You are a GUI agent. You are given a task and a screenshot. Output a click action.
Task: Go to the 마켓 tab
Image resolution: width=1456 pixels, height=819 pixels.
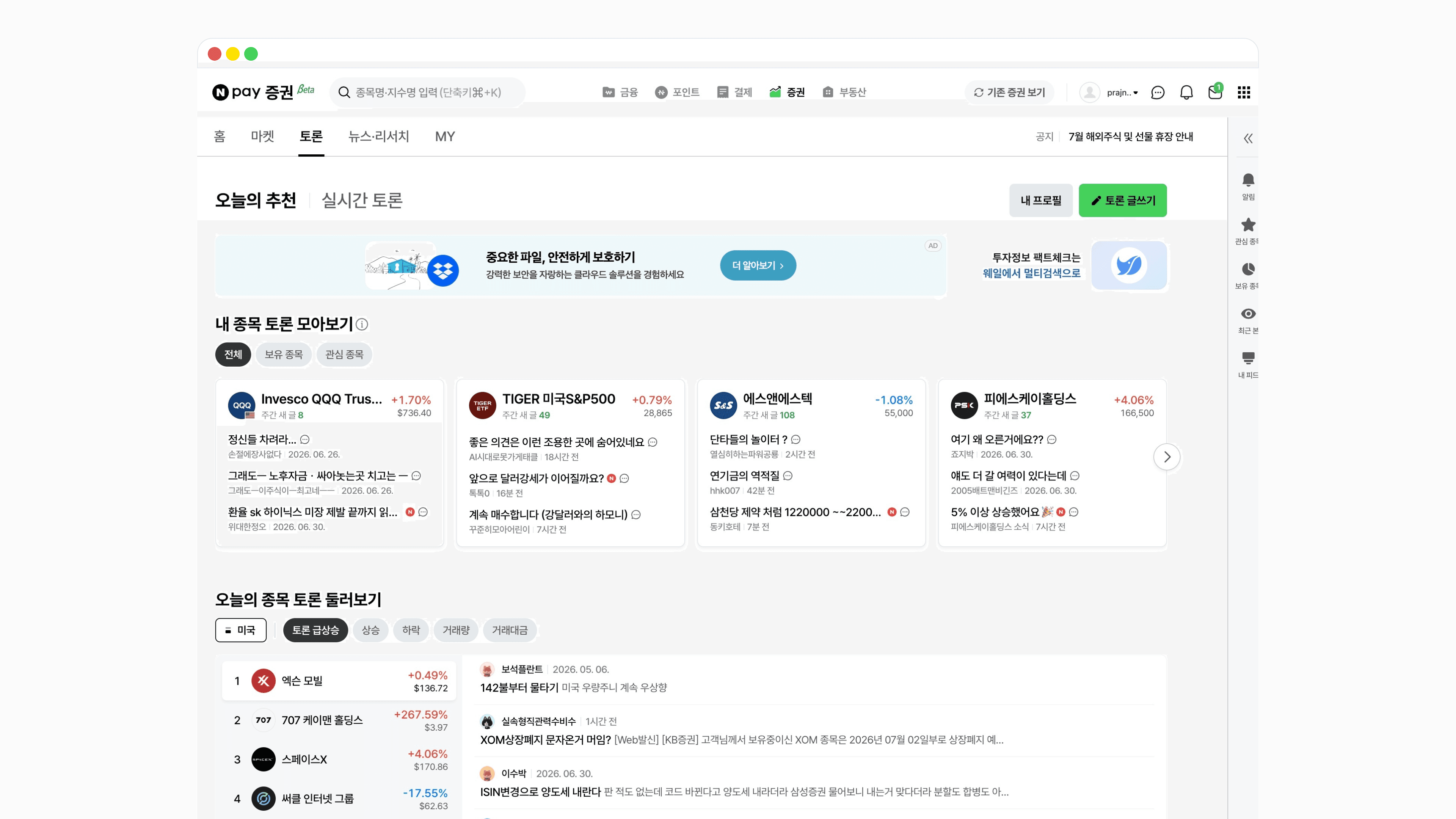point(262,136)
